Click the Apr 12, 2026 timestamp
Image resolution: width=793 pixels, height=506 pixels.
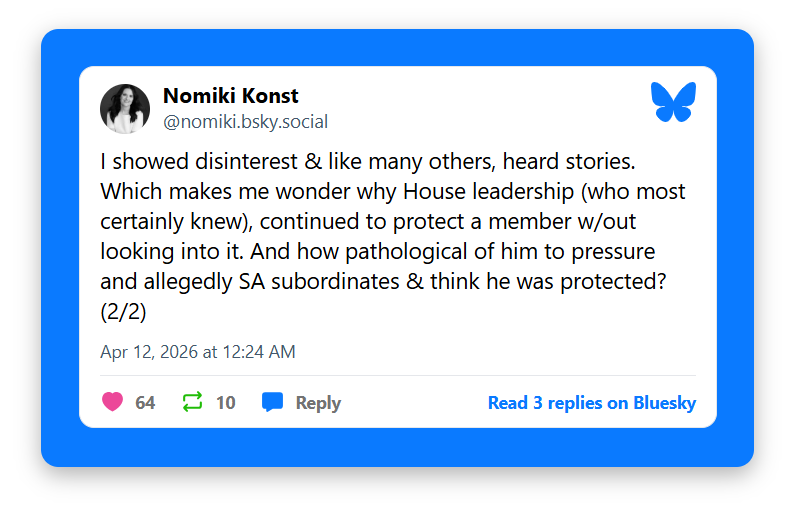pos(197,352)
